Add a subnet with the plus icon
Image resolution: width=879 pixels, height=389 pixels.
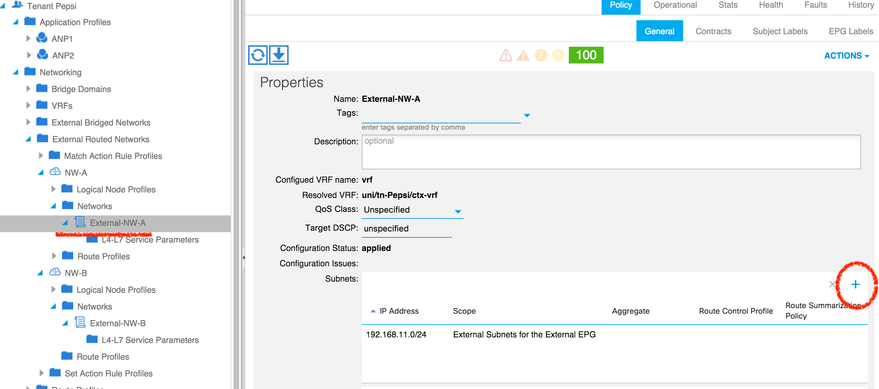click(855, 285)
